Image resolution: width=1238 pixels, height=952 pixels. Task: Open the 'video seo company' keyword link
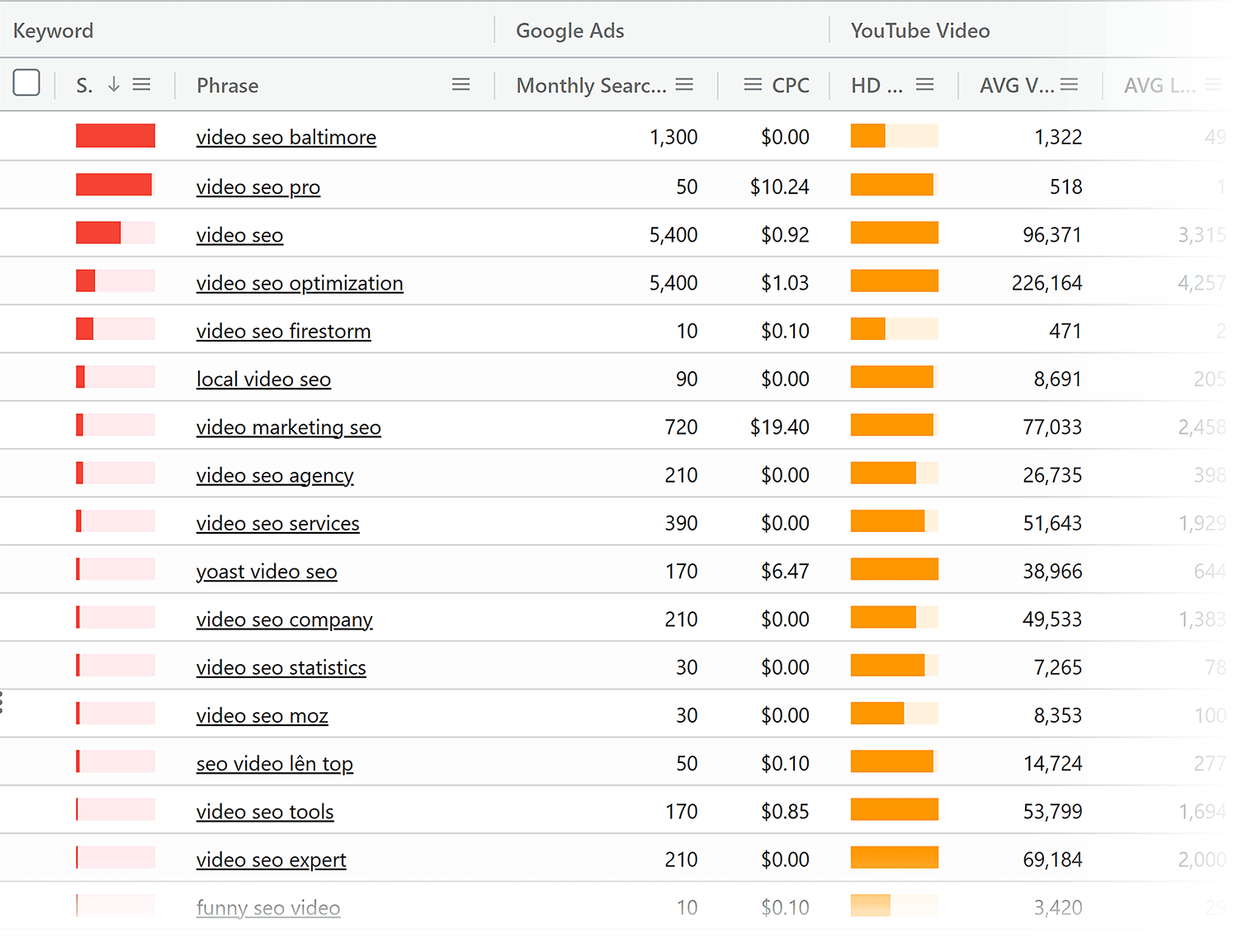285,620
